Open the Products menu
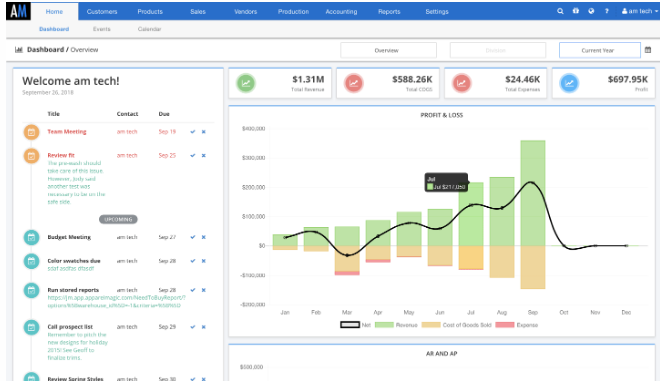This screenshot has width=660, height=381. tap(150, 11)
